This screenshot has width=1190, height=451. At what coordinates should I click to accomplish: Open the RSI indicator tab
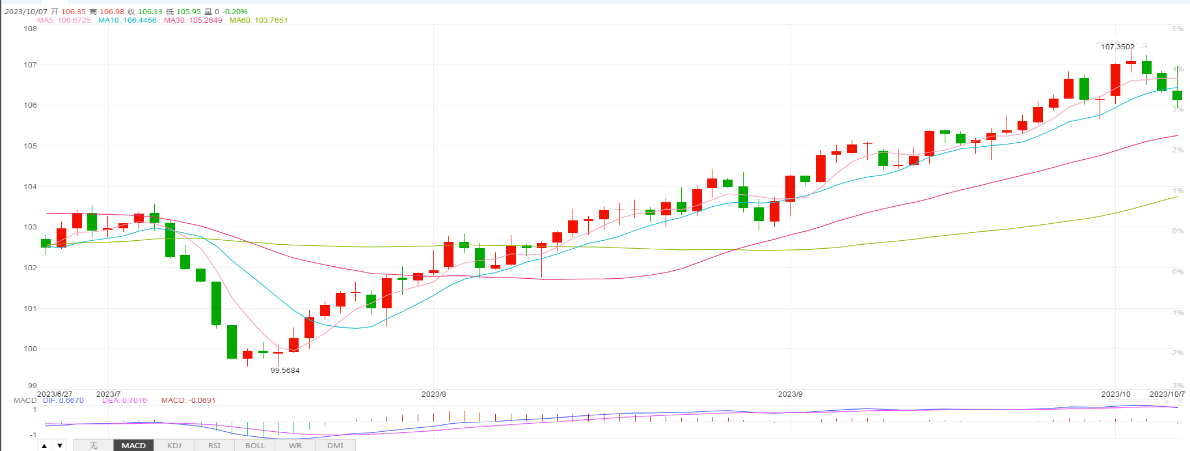[214, 445]
